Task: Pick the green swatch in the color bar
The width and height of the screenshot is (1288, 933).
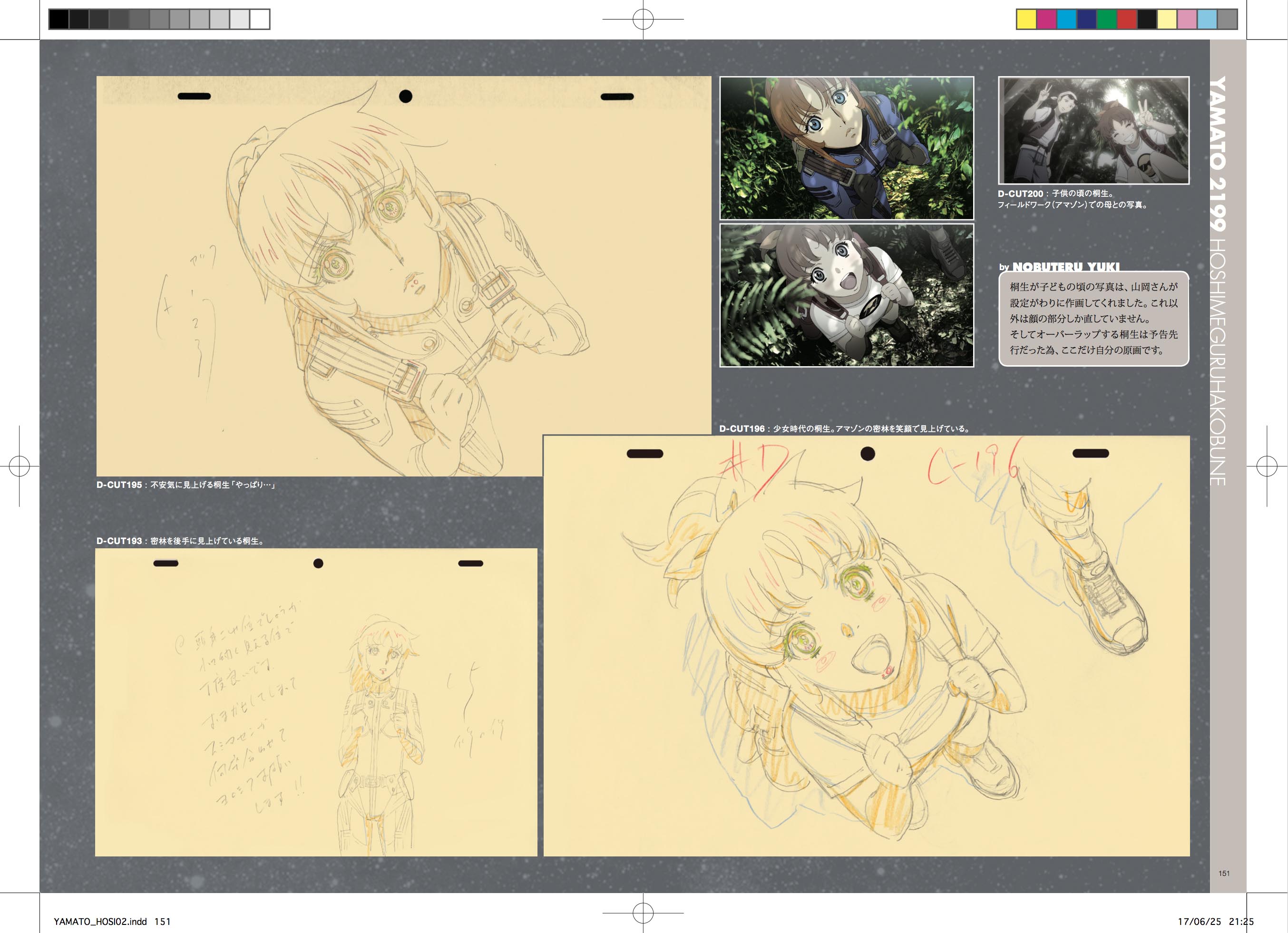Action: [1106, 19]
